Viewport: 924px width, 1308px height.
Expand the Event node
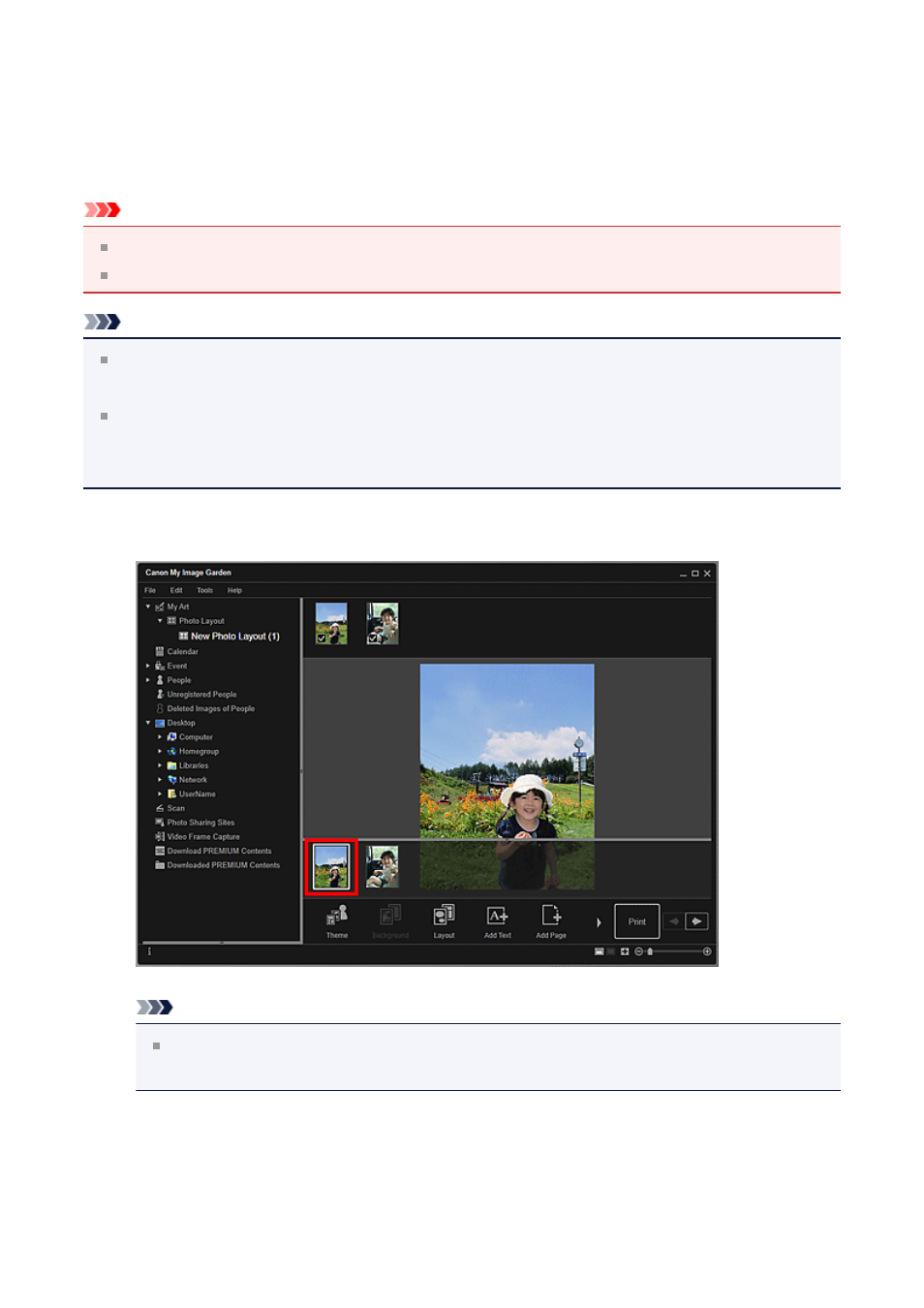point(148,666)
